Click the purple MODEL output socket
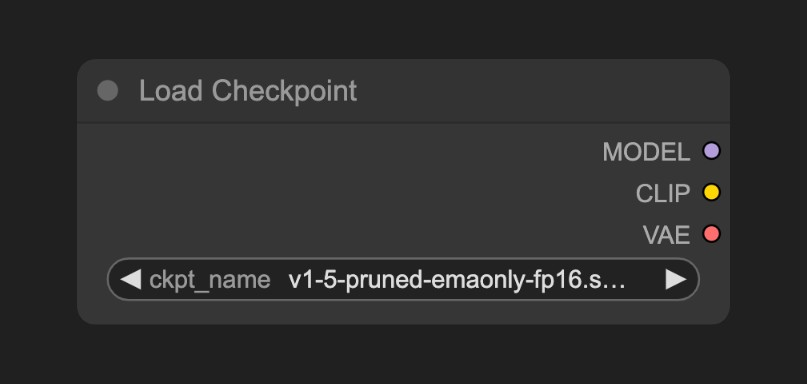Viewport: 807px width, 384px height. (x=711, y=151)
